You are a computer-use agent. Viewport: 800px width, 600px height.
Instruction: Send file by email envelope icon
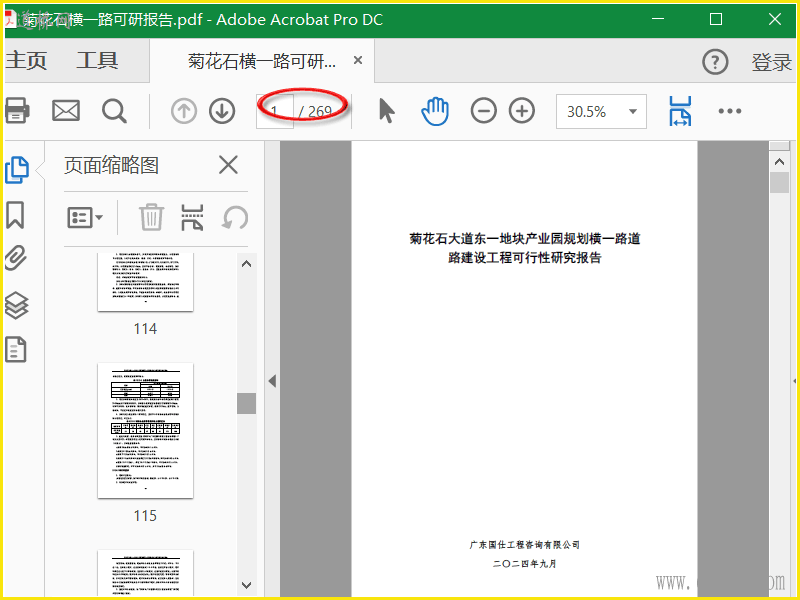tap(66, 111)
